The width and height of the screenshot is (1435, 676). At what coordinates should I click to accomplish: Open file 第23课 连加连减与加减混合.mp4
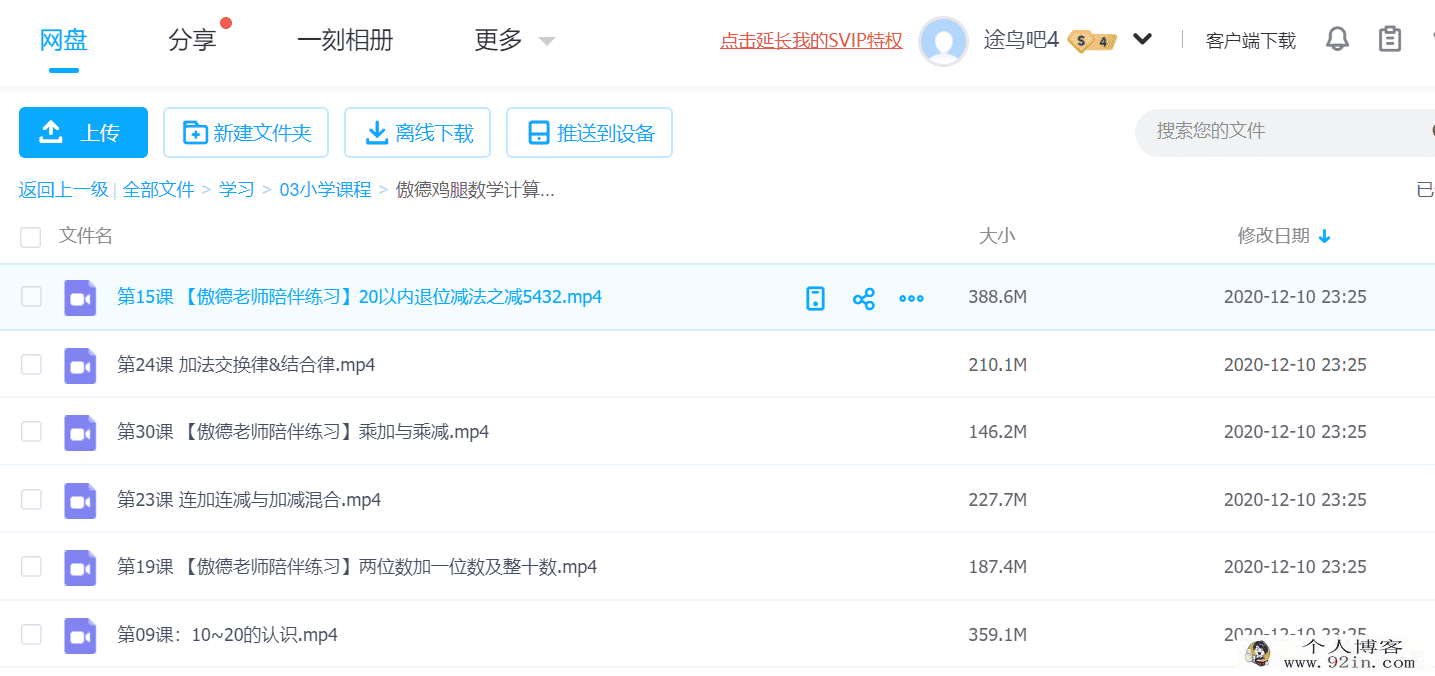[249, 500]
